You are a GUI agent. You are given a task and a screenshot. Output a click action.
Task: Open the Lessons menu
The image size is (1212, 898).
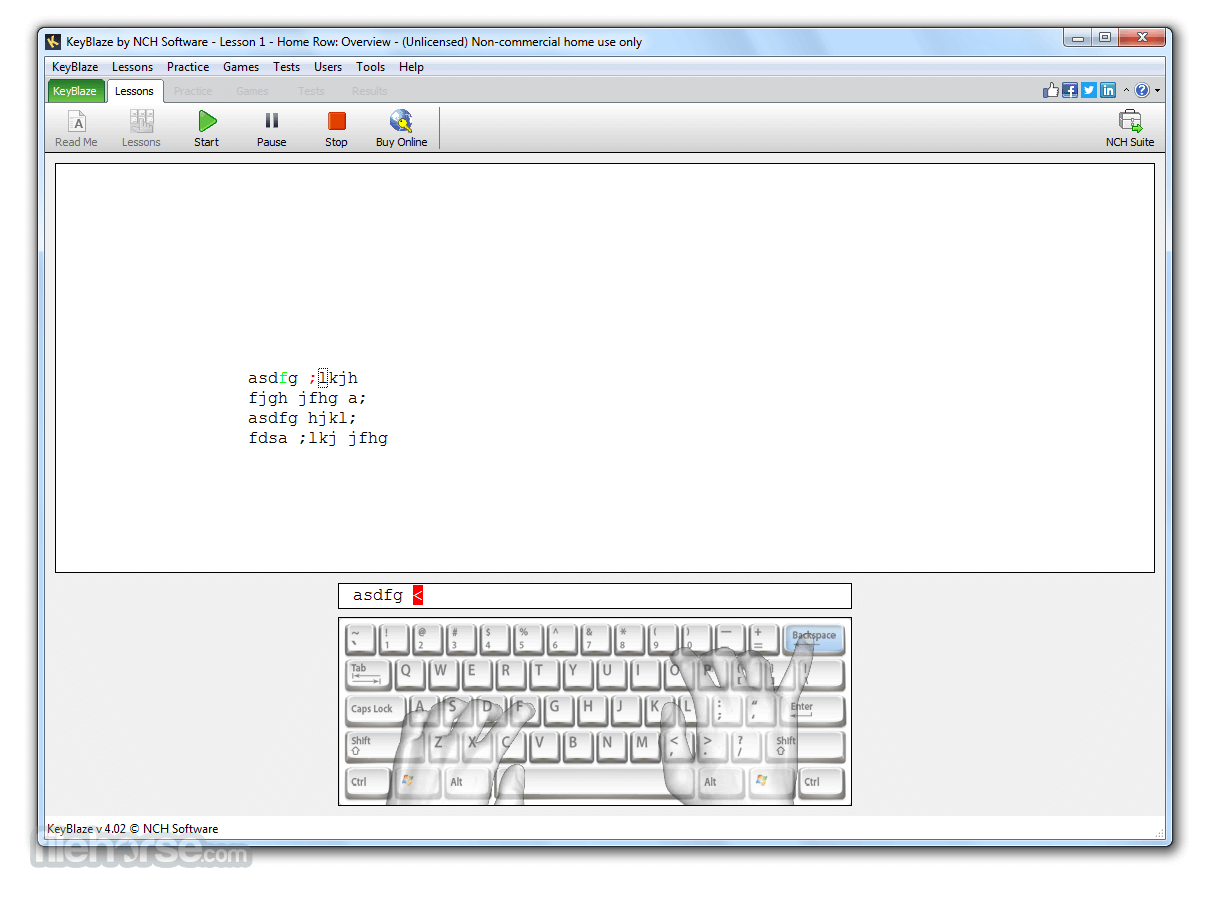click(132, 67)
